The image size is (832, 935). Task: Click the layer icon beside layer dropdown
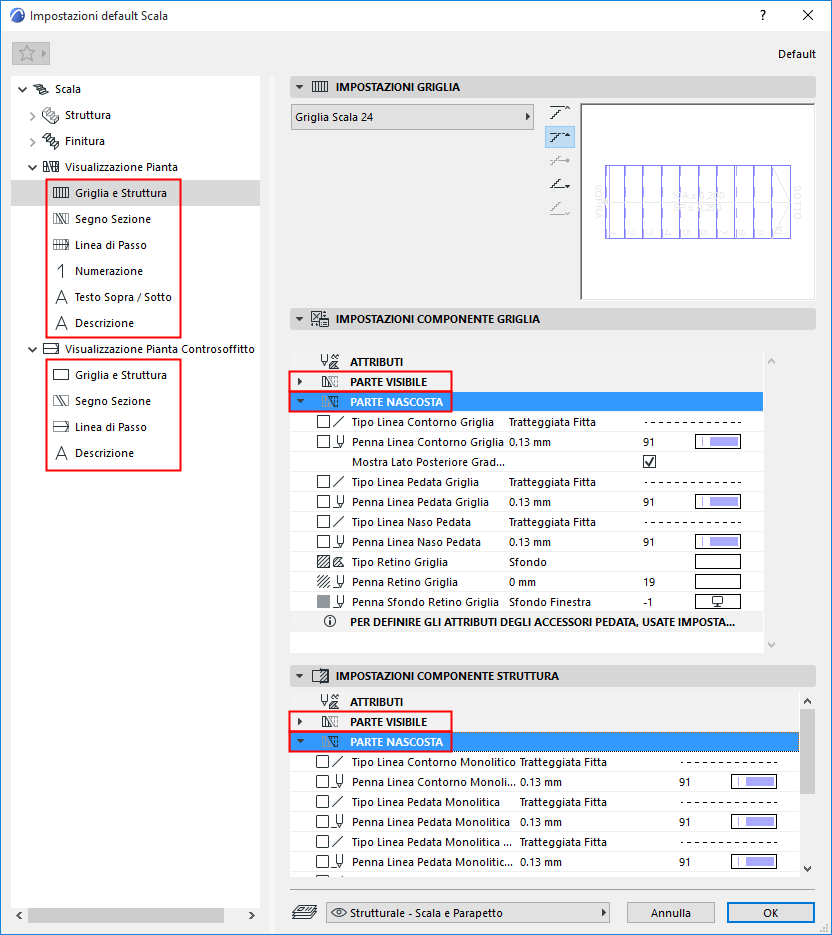305,912
